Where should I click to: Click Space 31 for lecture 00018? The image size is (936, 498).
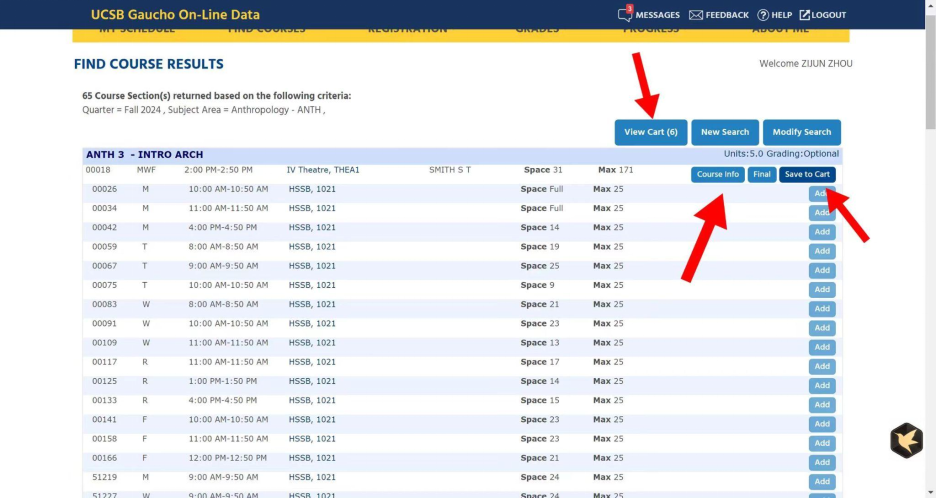[x=543, y=170]
